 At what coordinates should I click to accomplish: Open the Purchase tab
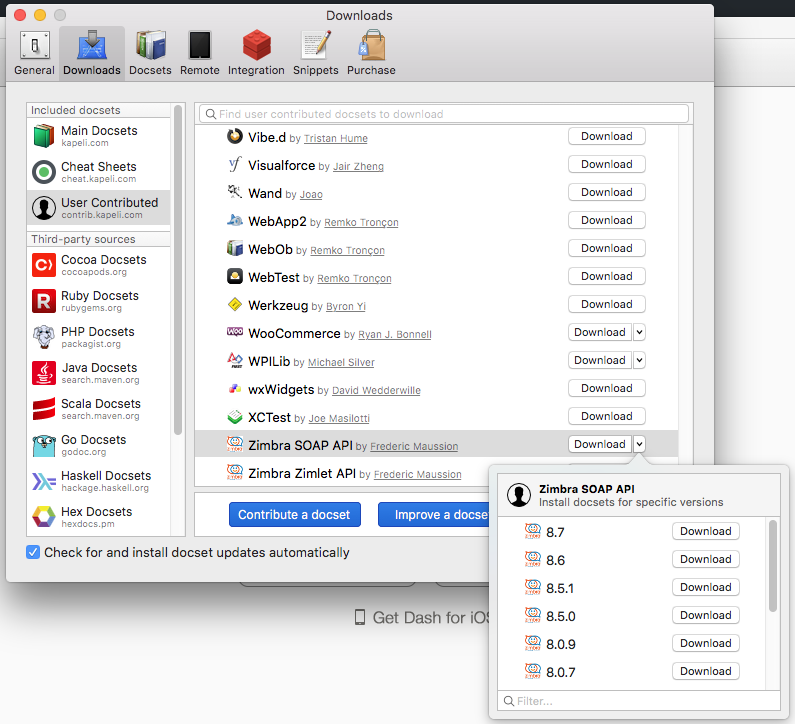tap(371, 53)
